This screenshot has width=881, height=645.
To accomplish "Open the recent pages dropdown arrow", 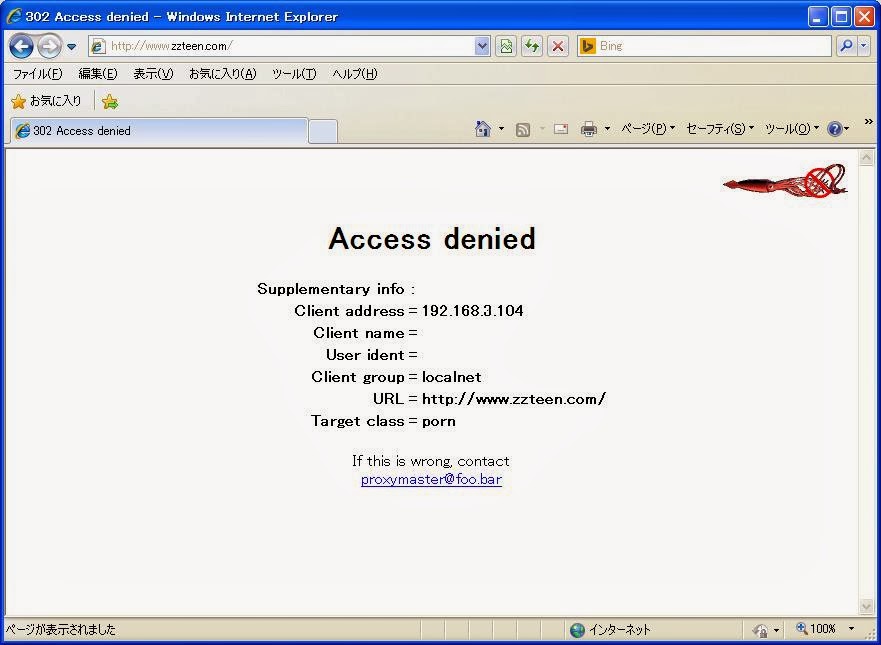I will coord(71,47).
